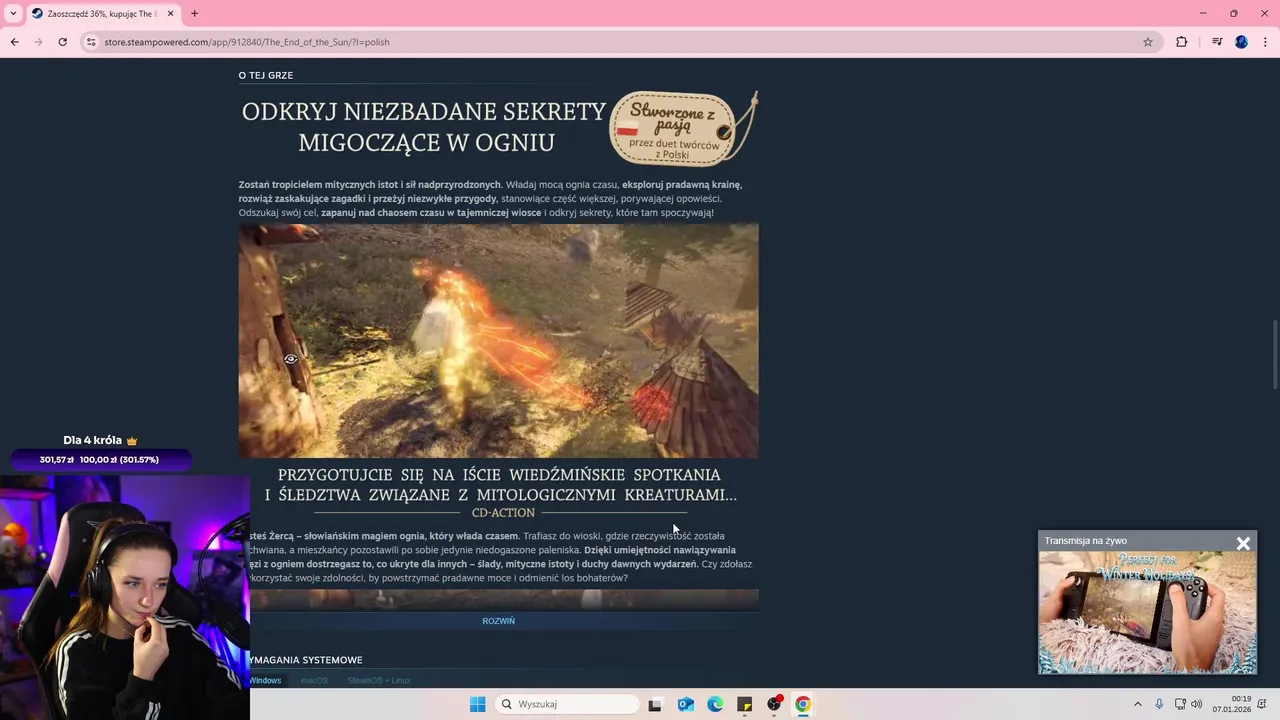Open the tab search dropdown arrow

click(x=13, y=13)
